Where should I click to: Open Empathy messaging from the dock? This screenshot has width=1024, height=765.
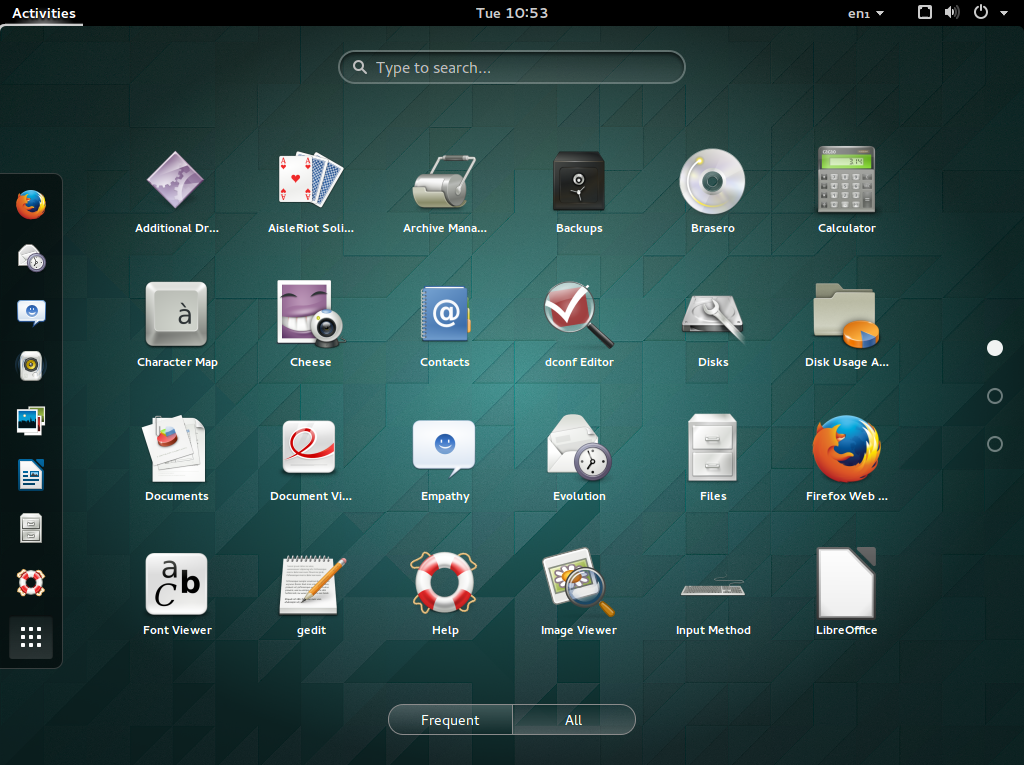coord(31,312)
